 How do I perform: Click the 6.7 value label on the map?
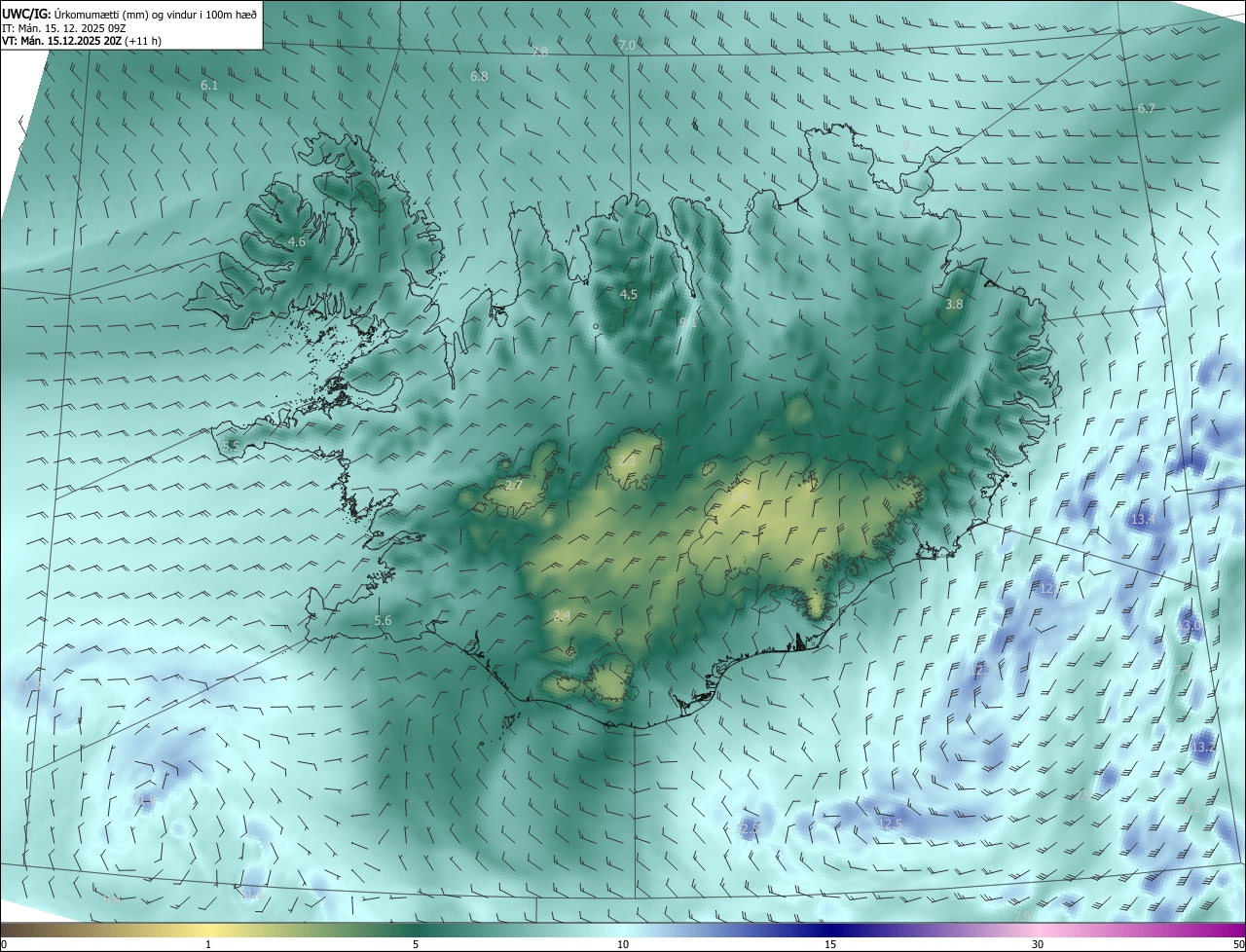pyautogui.click(x=1146, y=109)
